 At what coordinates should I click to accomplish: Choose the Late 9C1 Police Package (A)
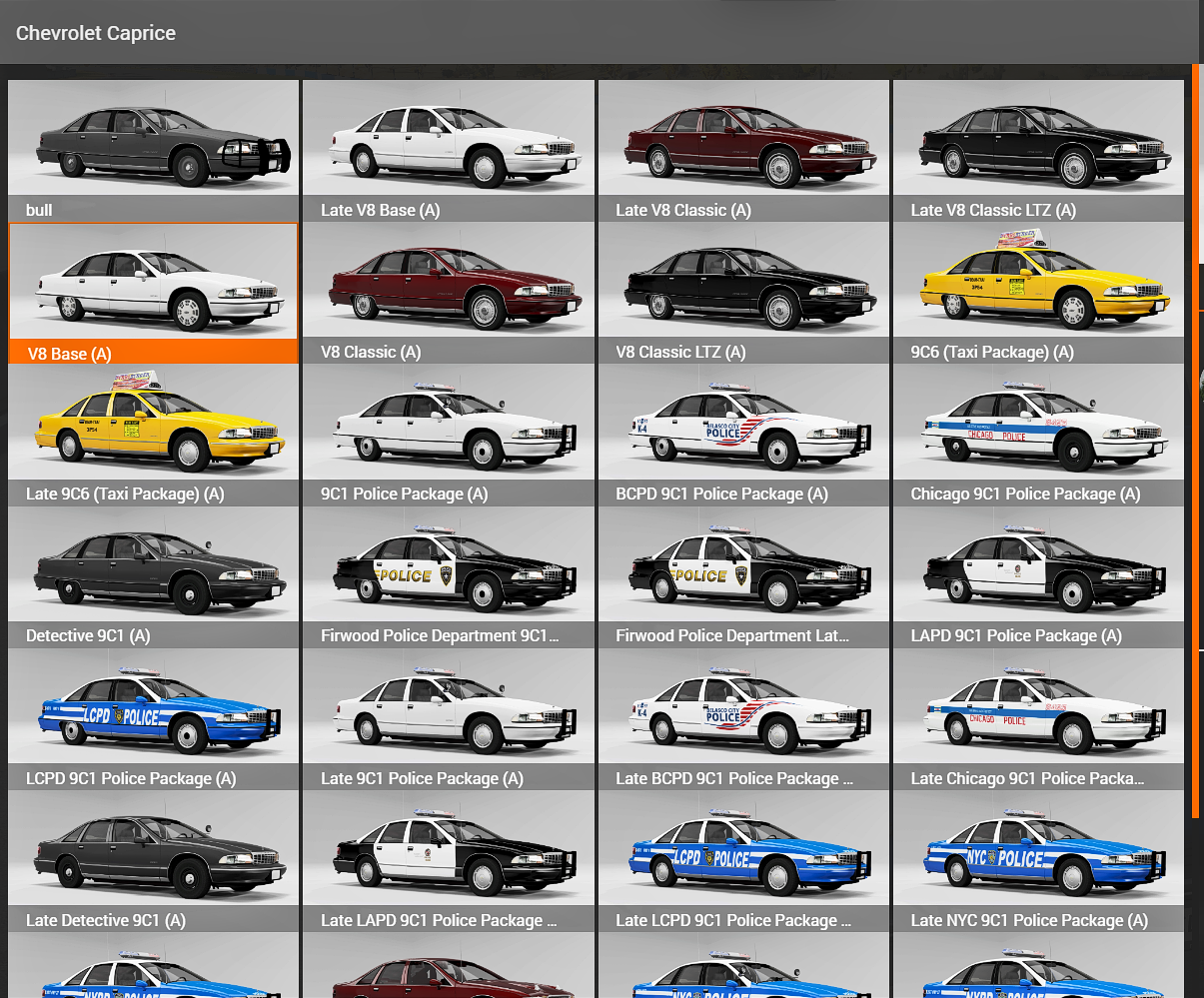449,720
